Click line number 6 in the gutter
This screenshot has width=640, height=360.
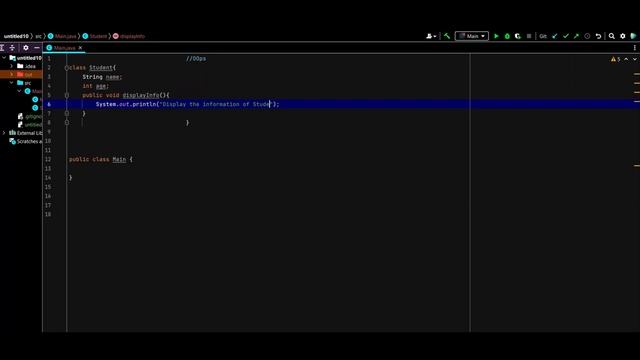[x=49, y=104]
